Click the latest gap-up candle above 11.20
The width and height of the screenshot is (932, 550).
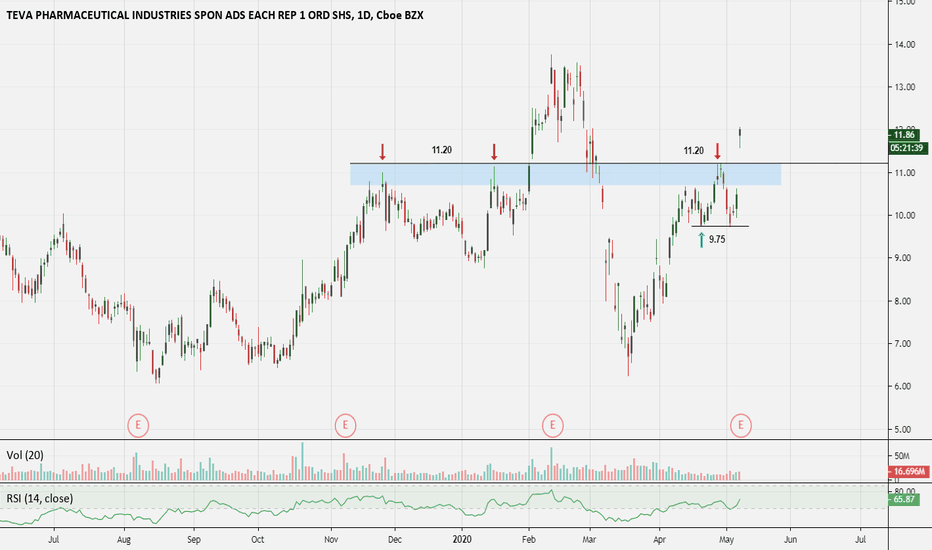coord(740,137)
